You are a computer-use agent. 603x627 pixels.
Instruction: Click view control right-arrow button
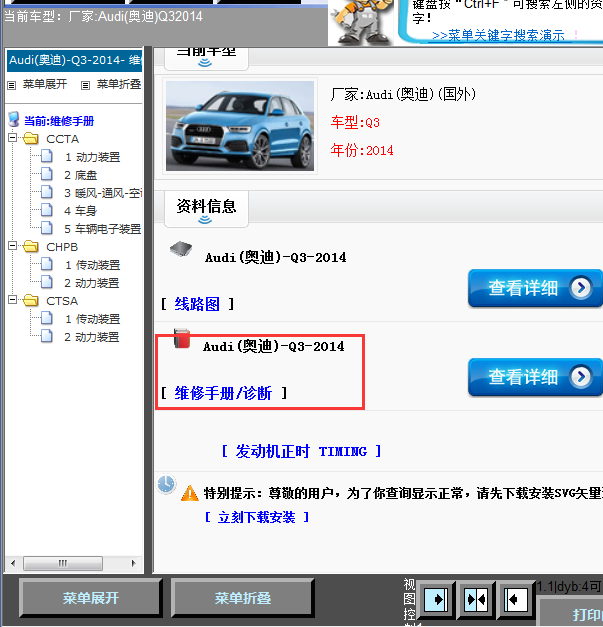[x=436, y=599]
